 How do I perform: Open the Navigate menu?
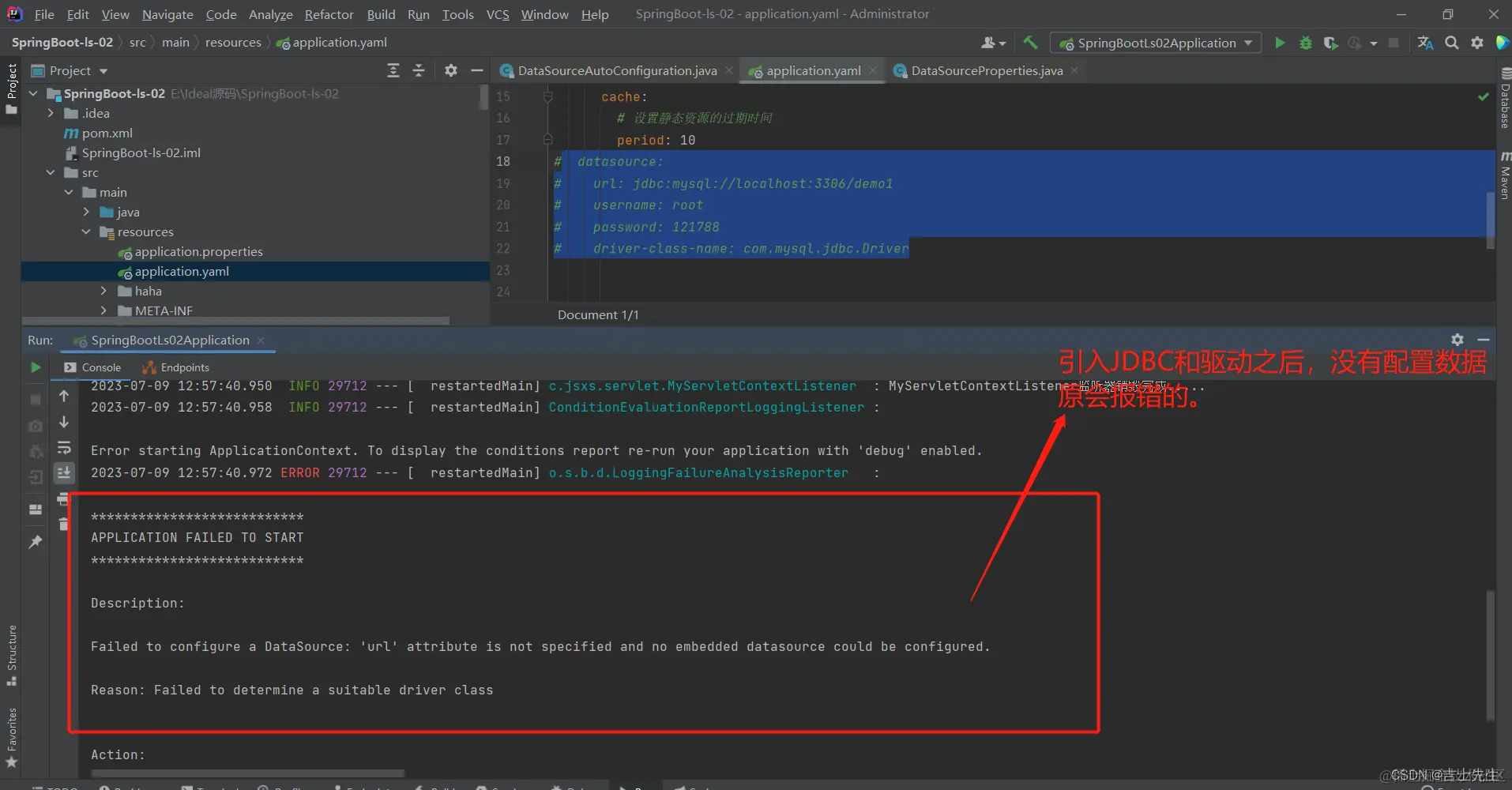[x=167, y=14]
